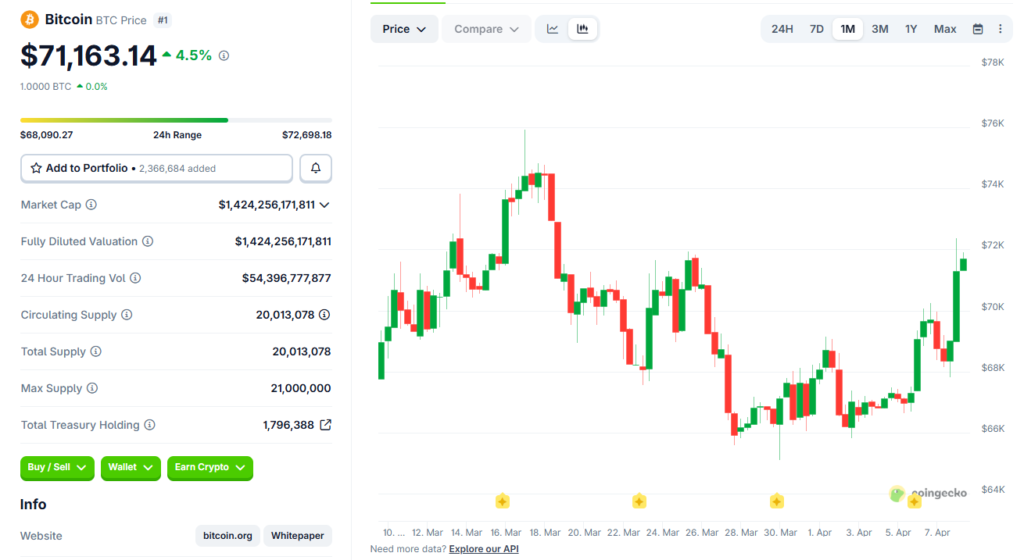Open the bitcoin.org website link
Screen dimensions: 1024x560
tap(228, 536)
